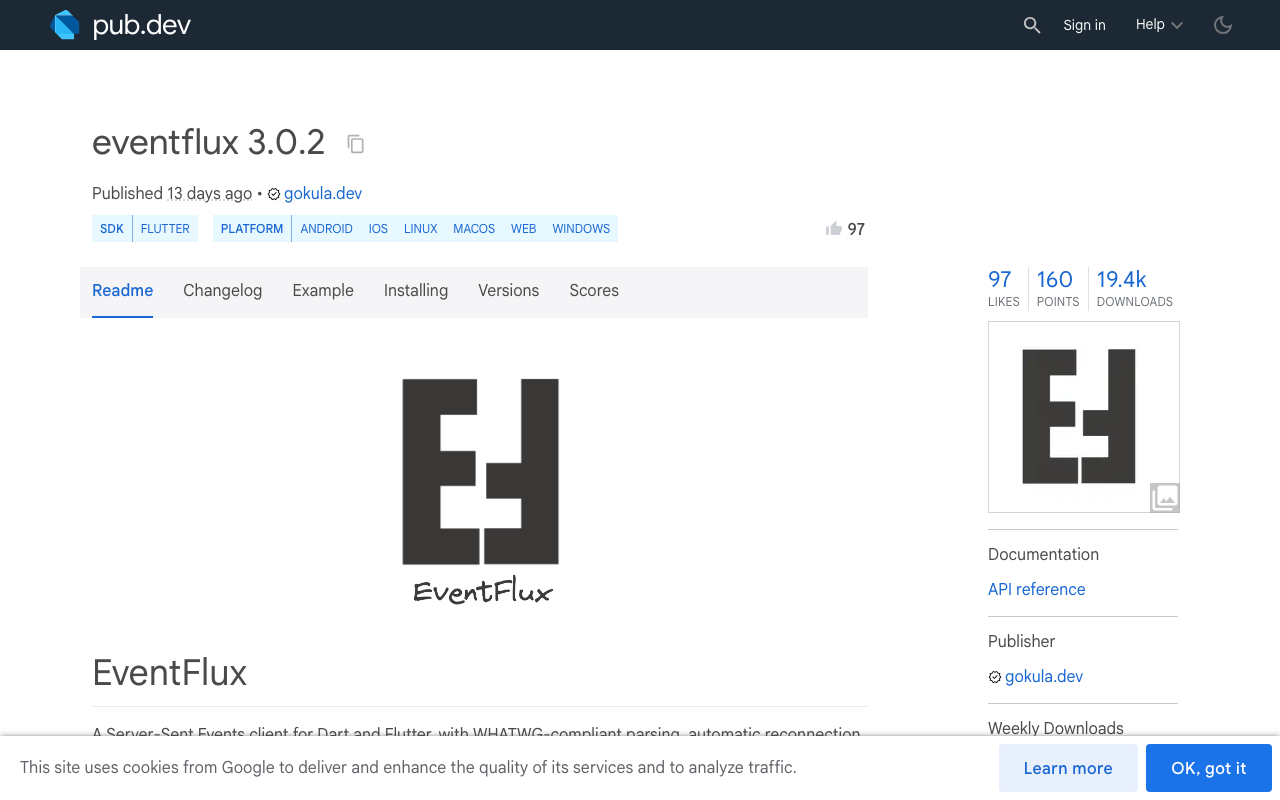This screenshot has height=800, width=1280.
Task: Accept cookies with OK, got it
Action: click(x=1209, y=768)
